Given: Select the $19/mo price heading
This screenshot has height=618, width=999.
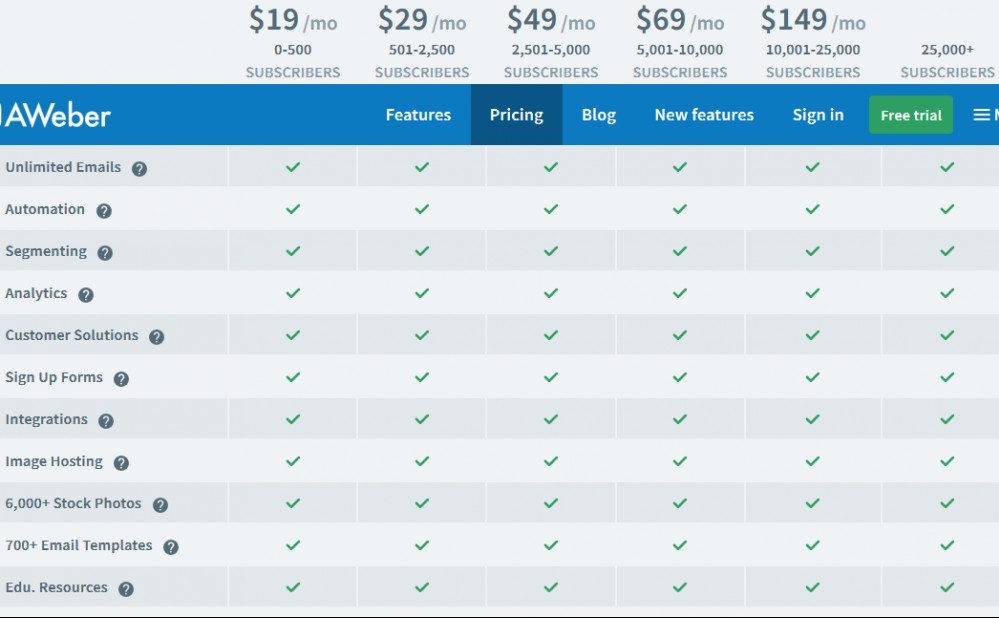Looking at the screenshot, I should click(293, 20).
